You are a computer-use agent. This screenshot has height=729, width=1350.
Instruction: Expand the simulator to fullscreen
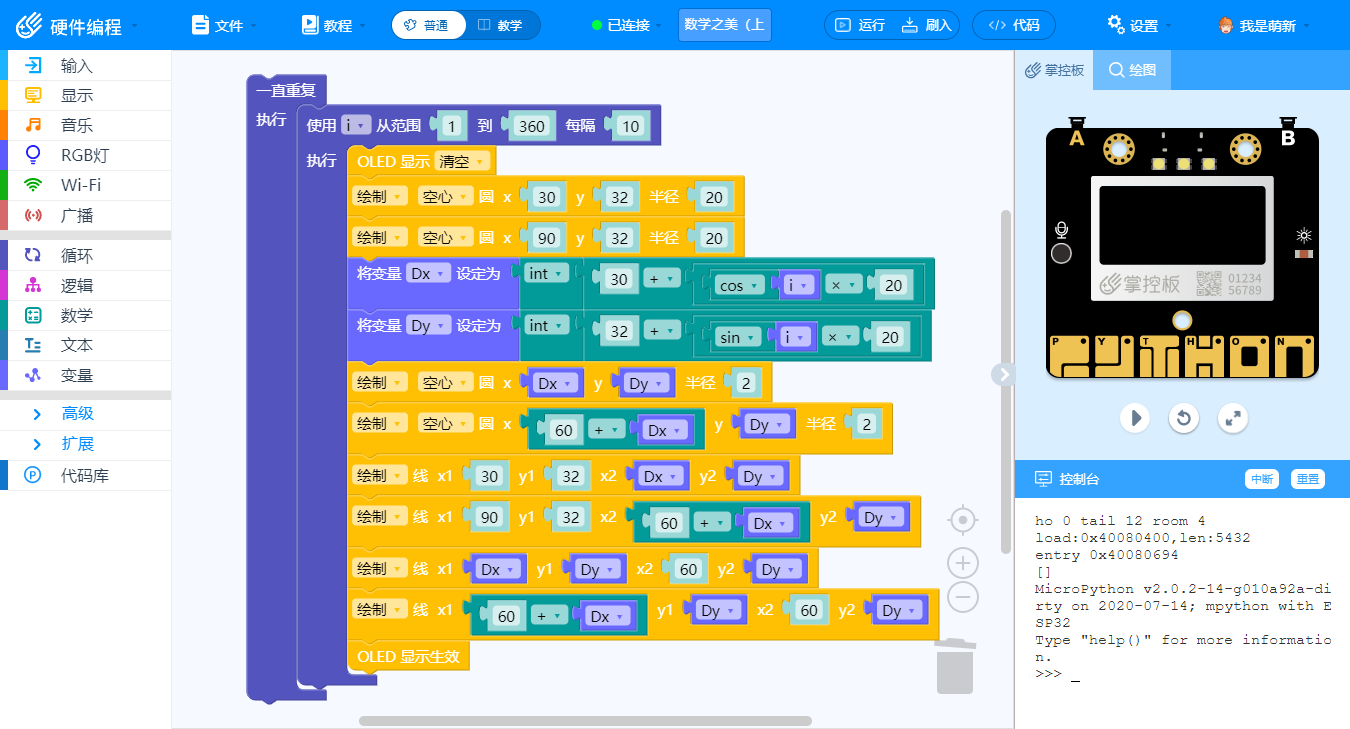click(x=1234, y=417)
